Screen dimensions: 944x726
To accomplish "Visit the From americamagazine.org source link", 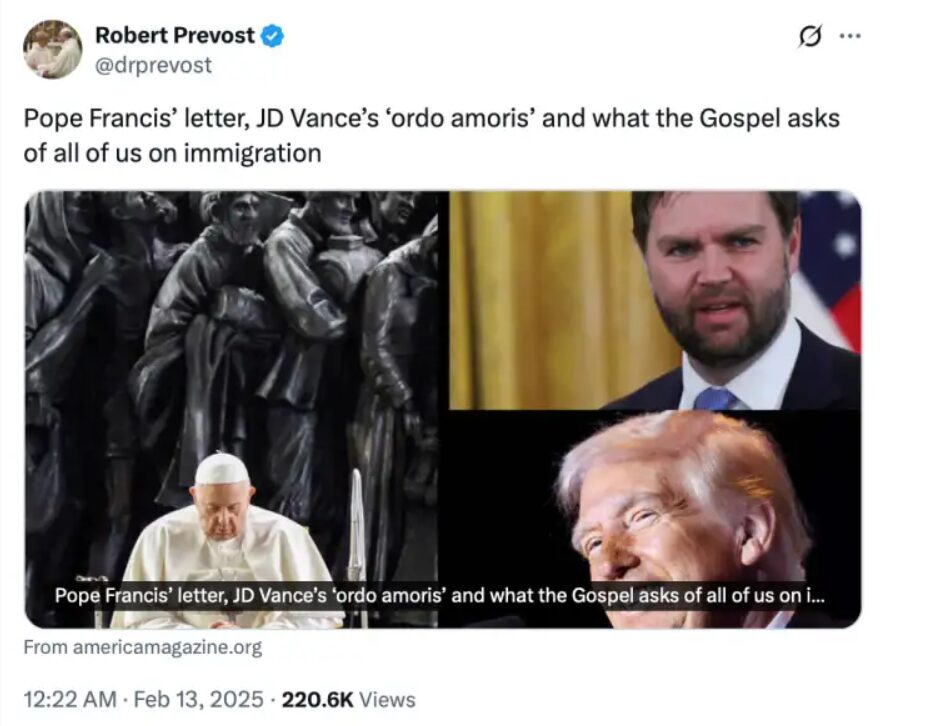I will coord(143,647).
